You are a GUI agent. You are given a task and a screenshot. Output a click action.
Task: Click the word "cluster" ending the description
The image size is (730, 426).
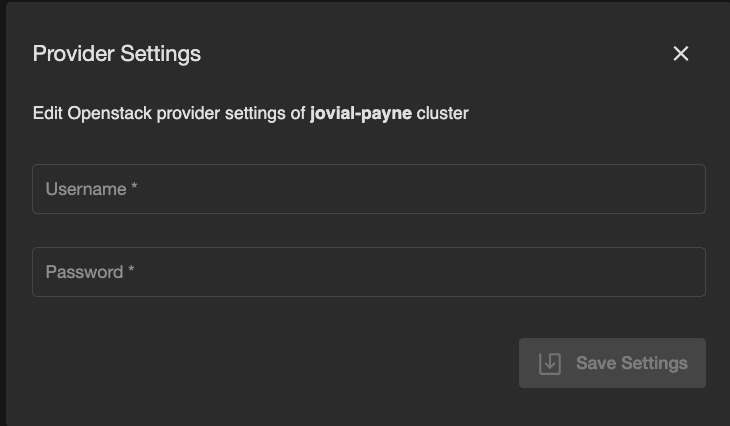[443, 113]
